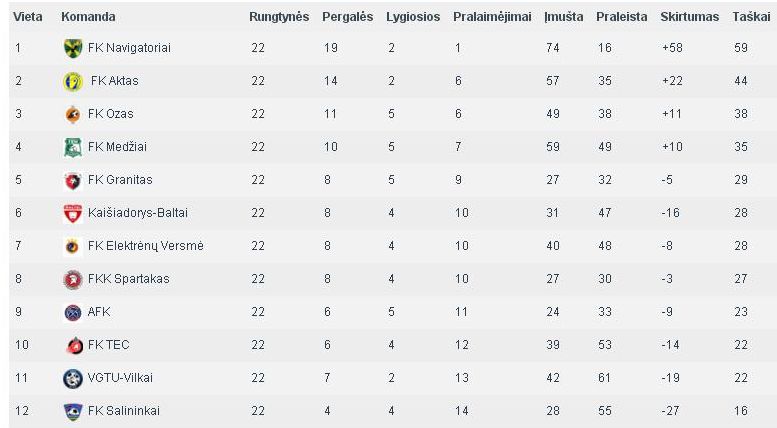
Task: Click the FK Aktas crest icon
Action: click(73, 81)
